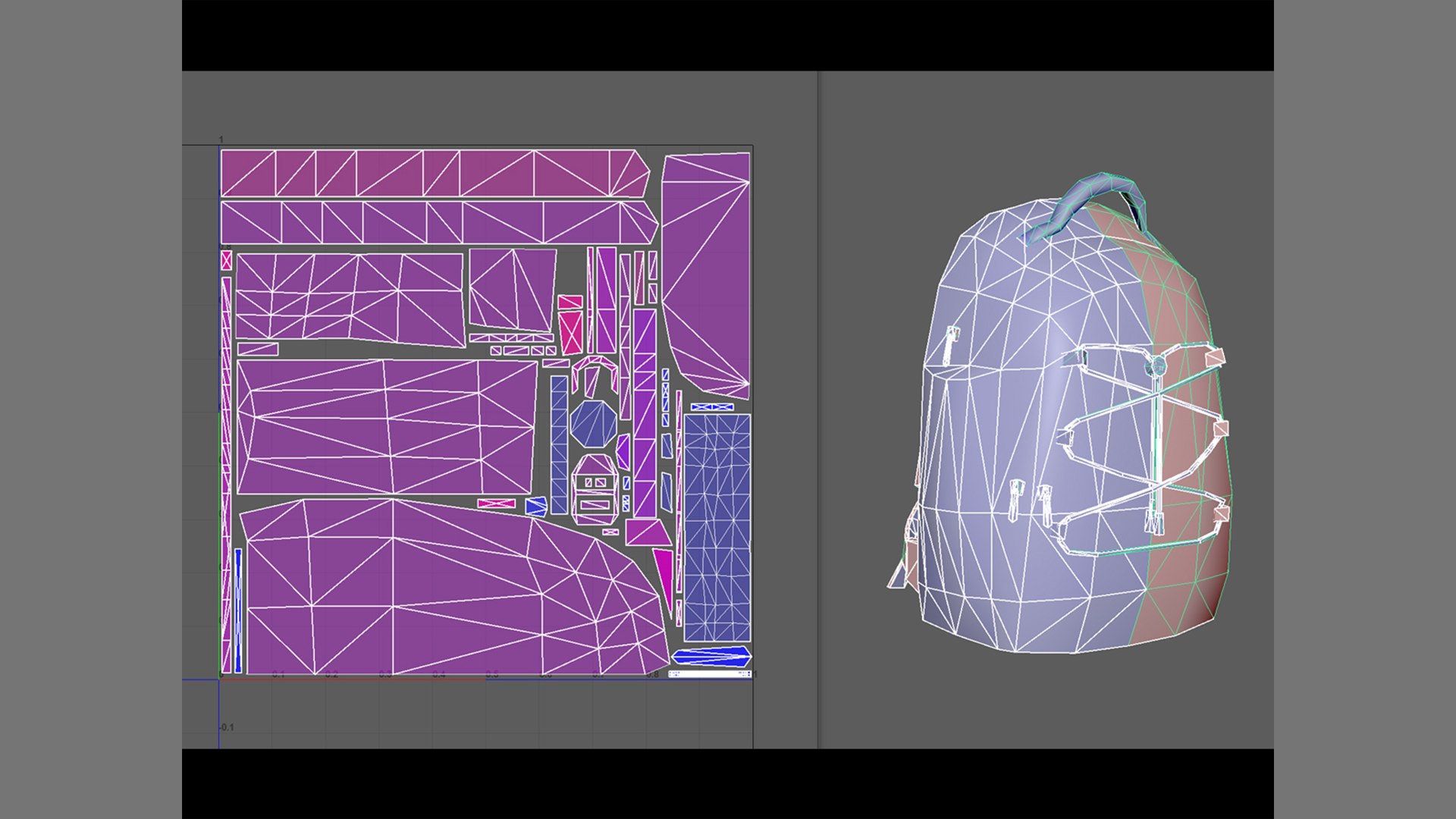Screen dimensions: 1456x819
Task: Pick the bright blue elongated hexagon UV shell
Action: click(x=711, y=656)
